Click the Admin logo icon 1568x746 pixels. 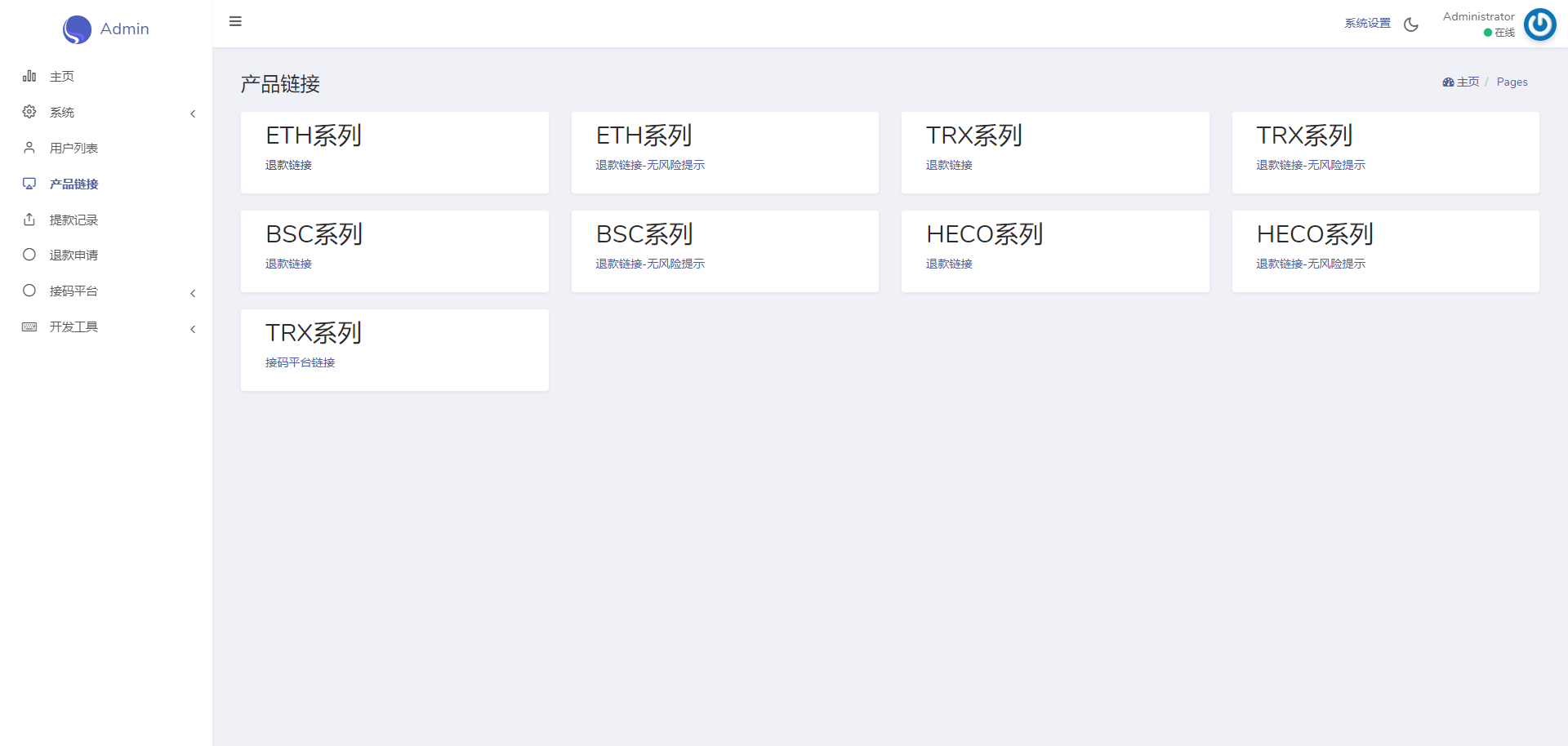tap(77, 29)
